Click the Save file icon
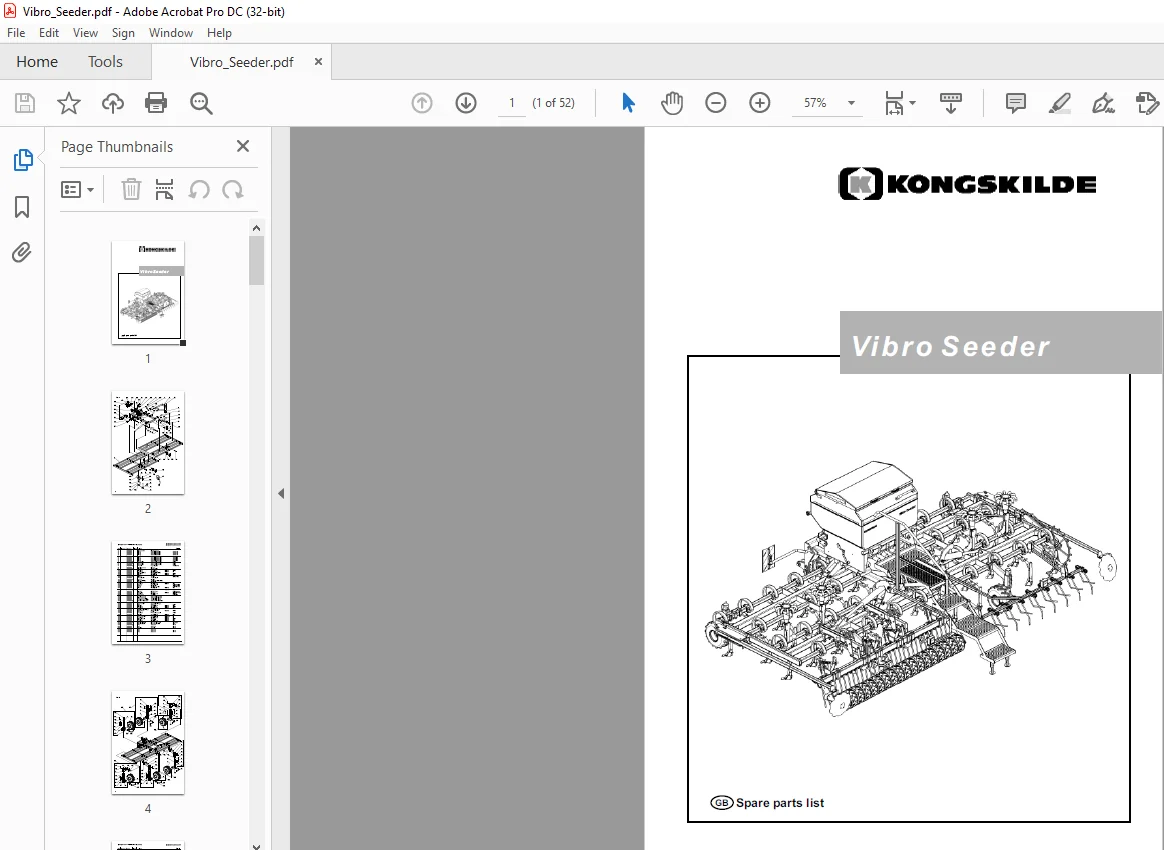This screenshot has width=1164, height=850. pyautogui.click(x=25, y=103)
